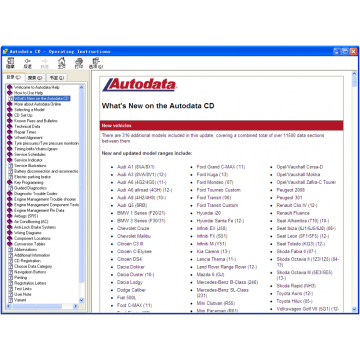Click the Chevrolet Cruze list entry
360x360 pixels.
[x=133, y=228]
